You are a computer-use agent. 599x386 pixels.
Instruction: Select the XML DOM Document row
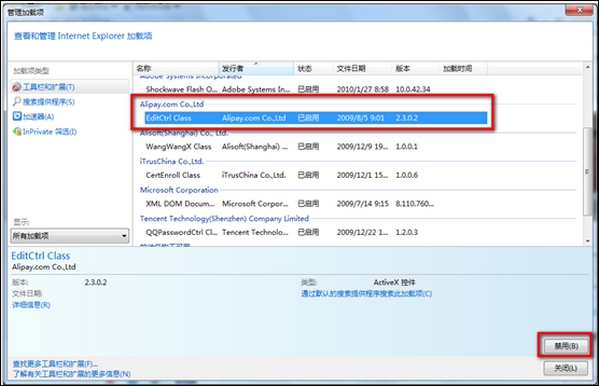316,204
